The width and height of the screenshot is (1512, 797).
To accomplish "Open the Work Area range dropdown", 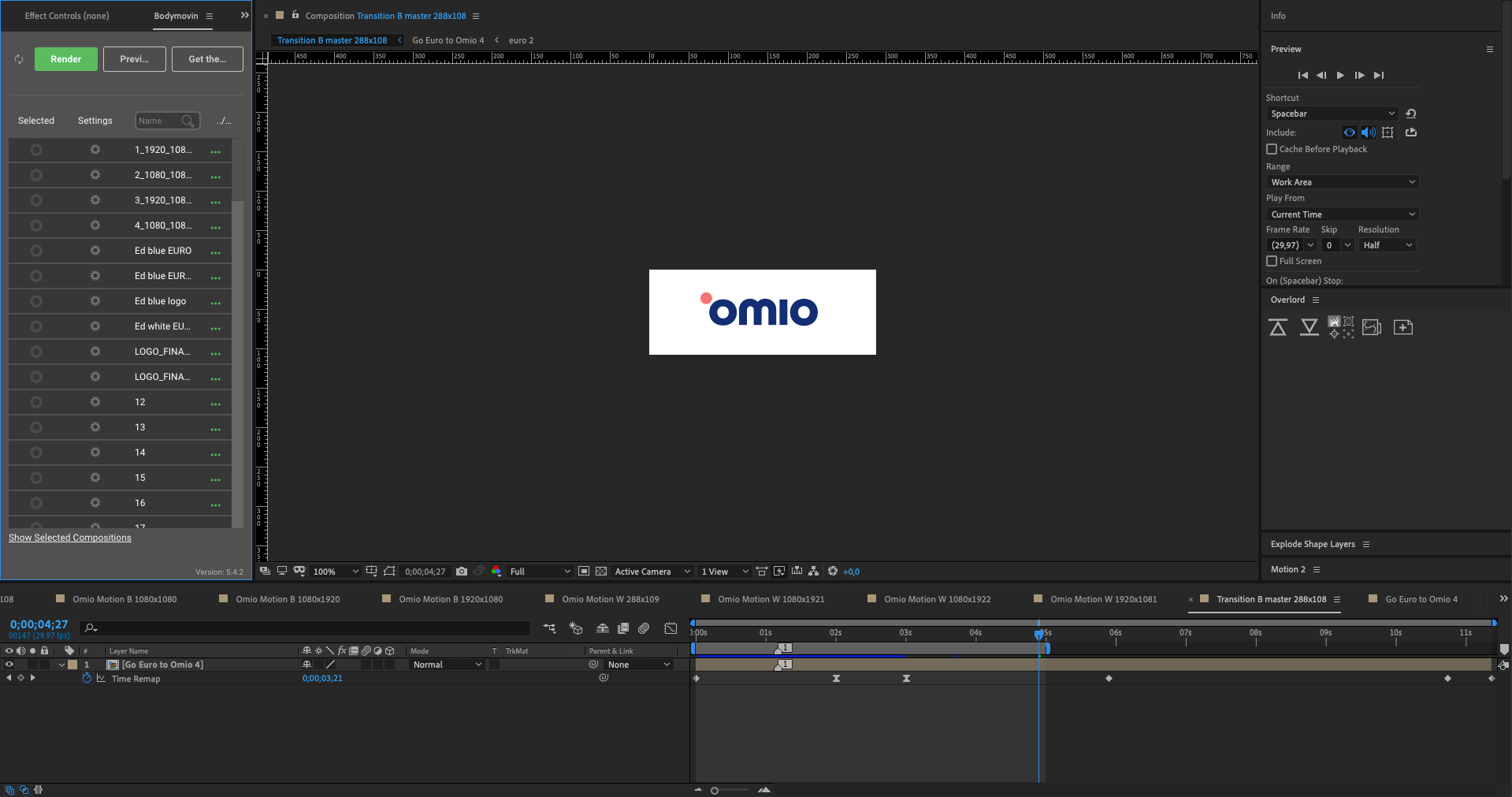I will [x=1343, y=182].
